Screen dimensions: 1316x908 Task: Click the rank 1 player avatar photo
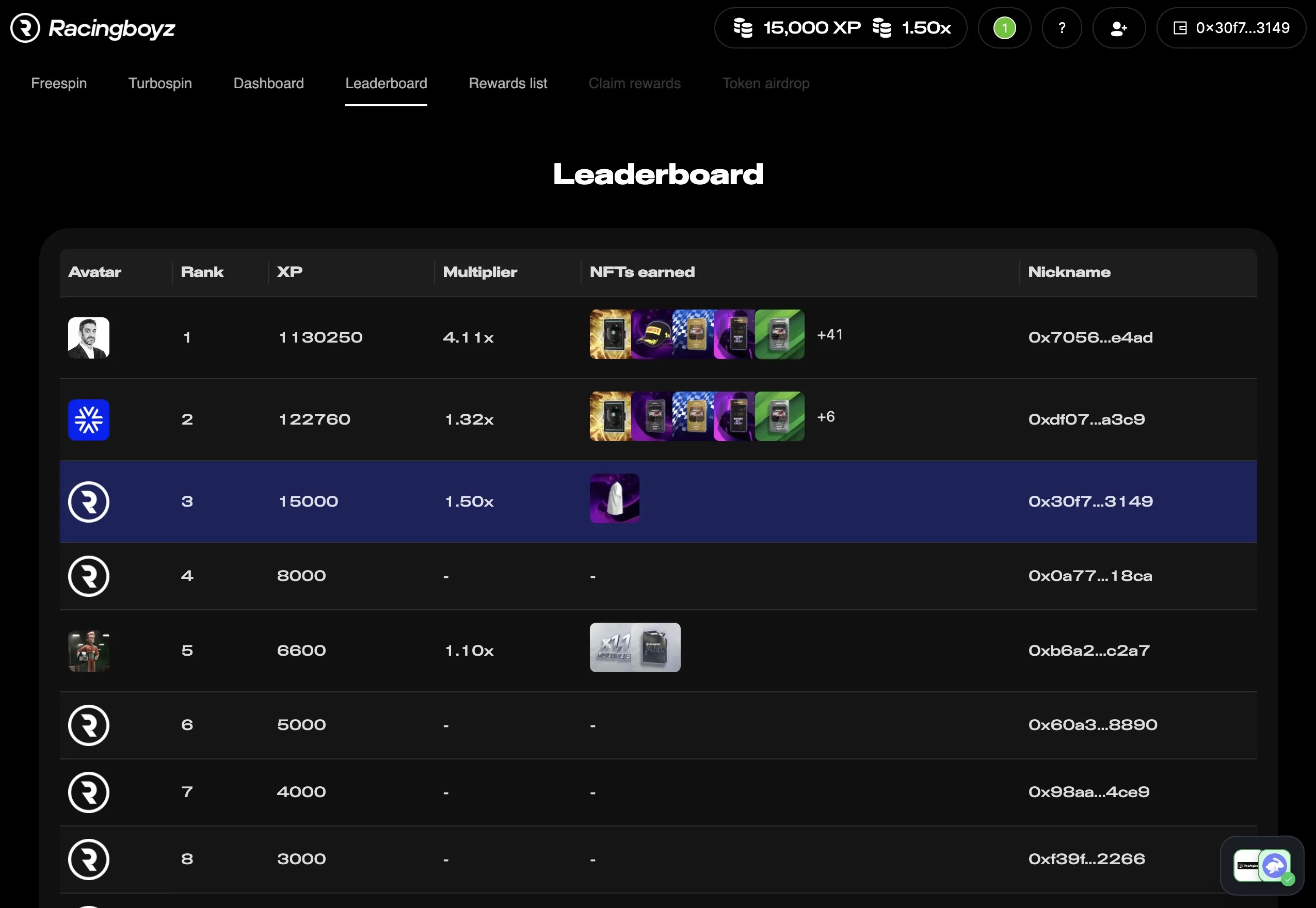[x=89, y=337]
